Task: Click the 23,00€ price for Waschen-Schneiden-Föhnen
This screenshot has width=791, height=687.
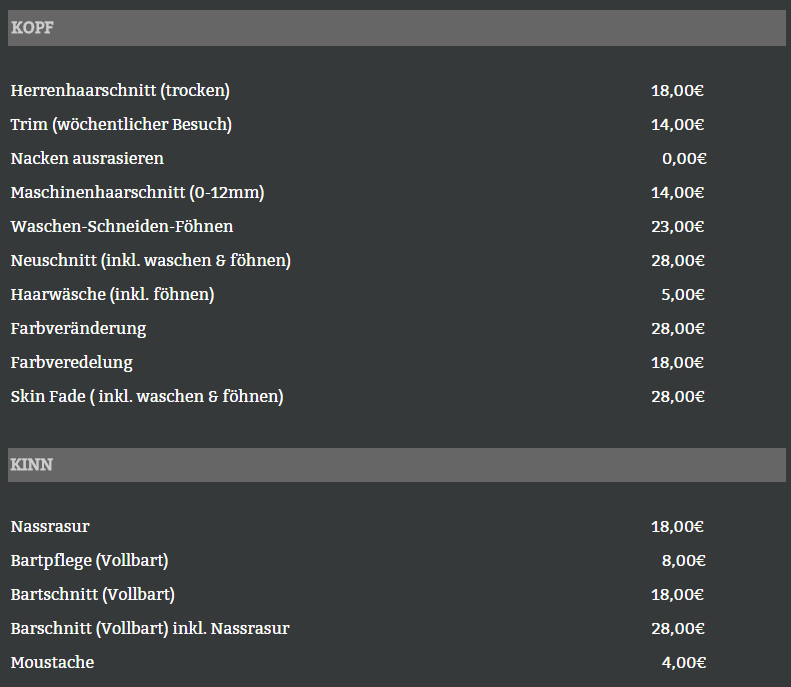Action: click(678, 227)
